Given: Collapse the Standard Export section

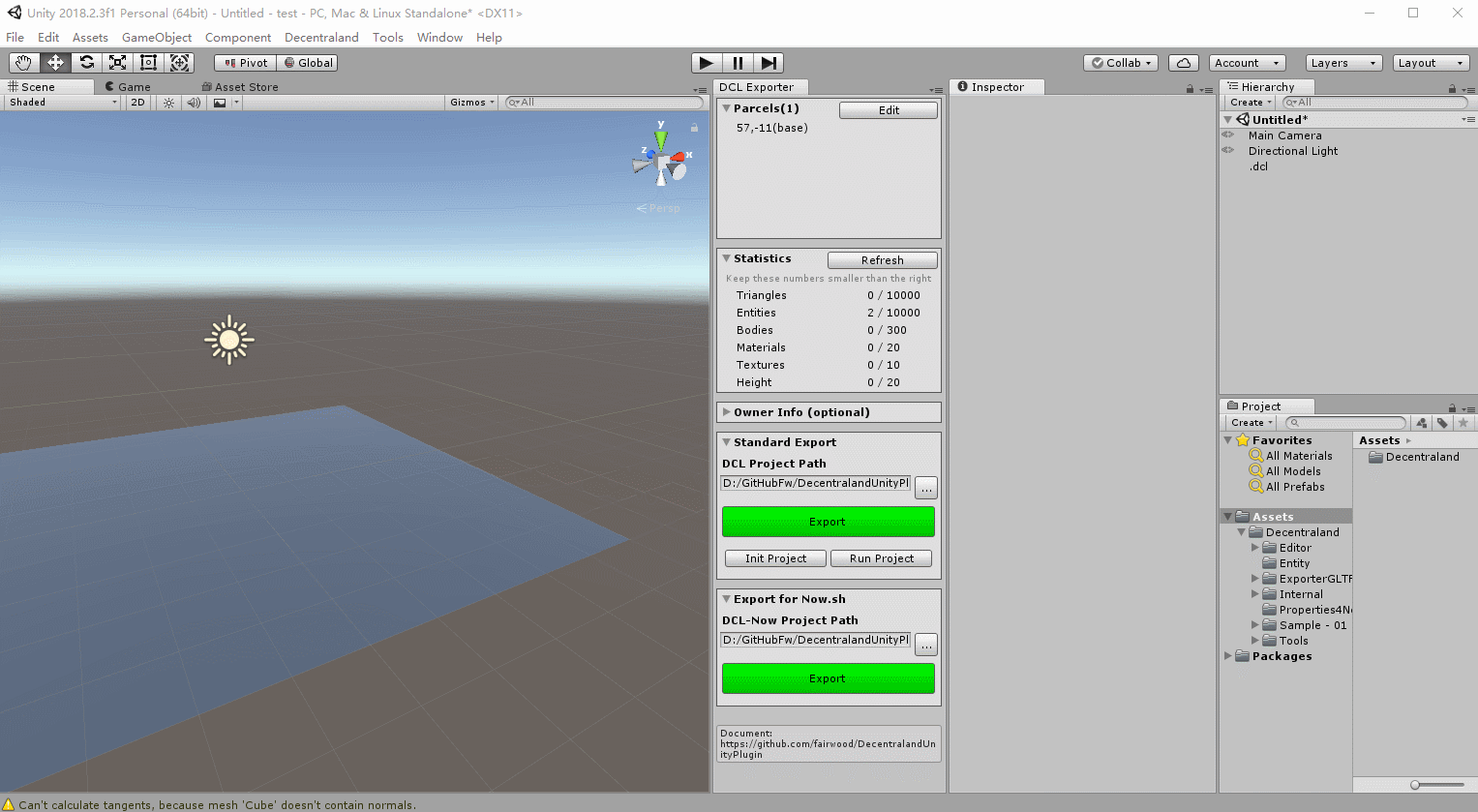Looking at the screenshot, I should (727, 442).
